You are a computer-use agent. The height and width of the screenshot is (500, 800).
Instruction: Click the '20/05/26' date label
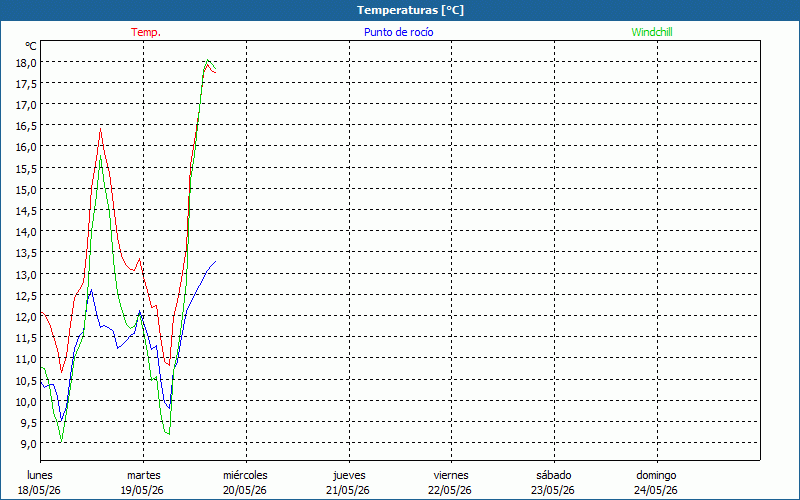[x=245, y=490]
